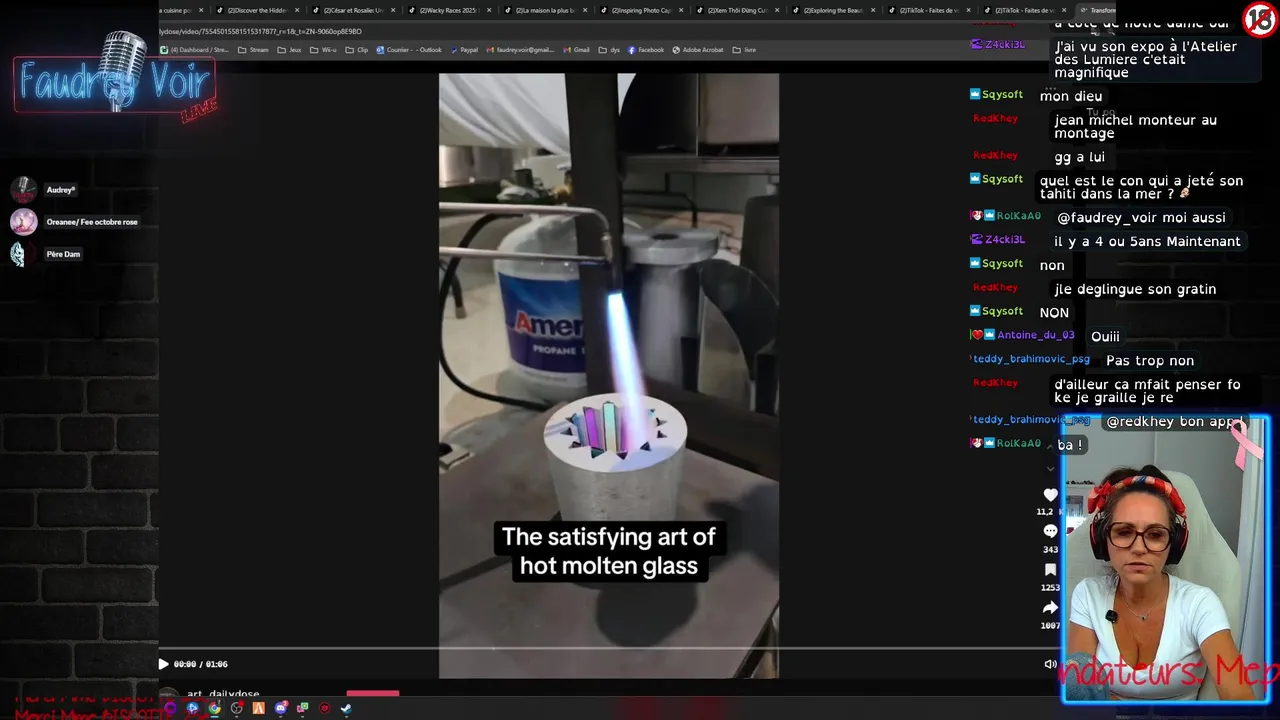Like the video with the heart icon
This screenshot has height=720, width=1280.
click(x=1050, y=495)
